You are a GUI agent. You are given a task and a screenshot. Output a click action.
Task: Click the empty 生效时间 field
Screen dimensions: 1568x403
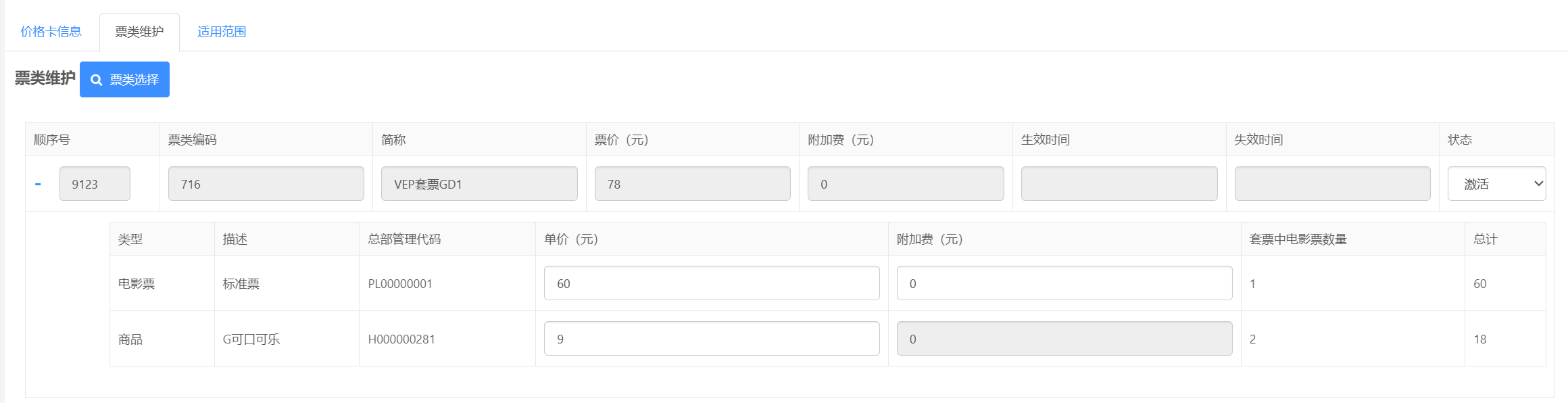tap(1119, 184)
